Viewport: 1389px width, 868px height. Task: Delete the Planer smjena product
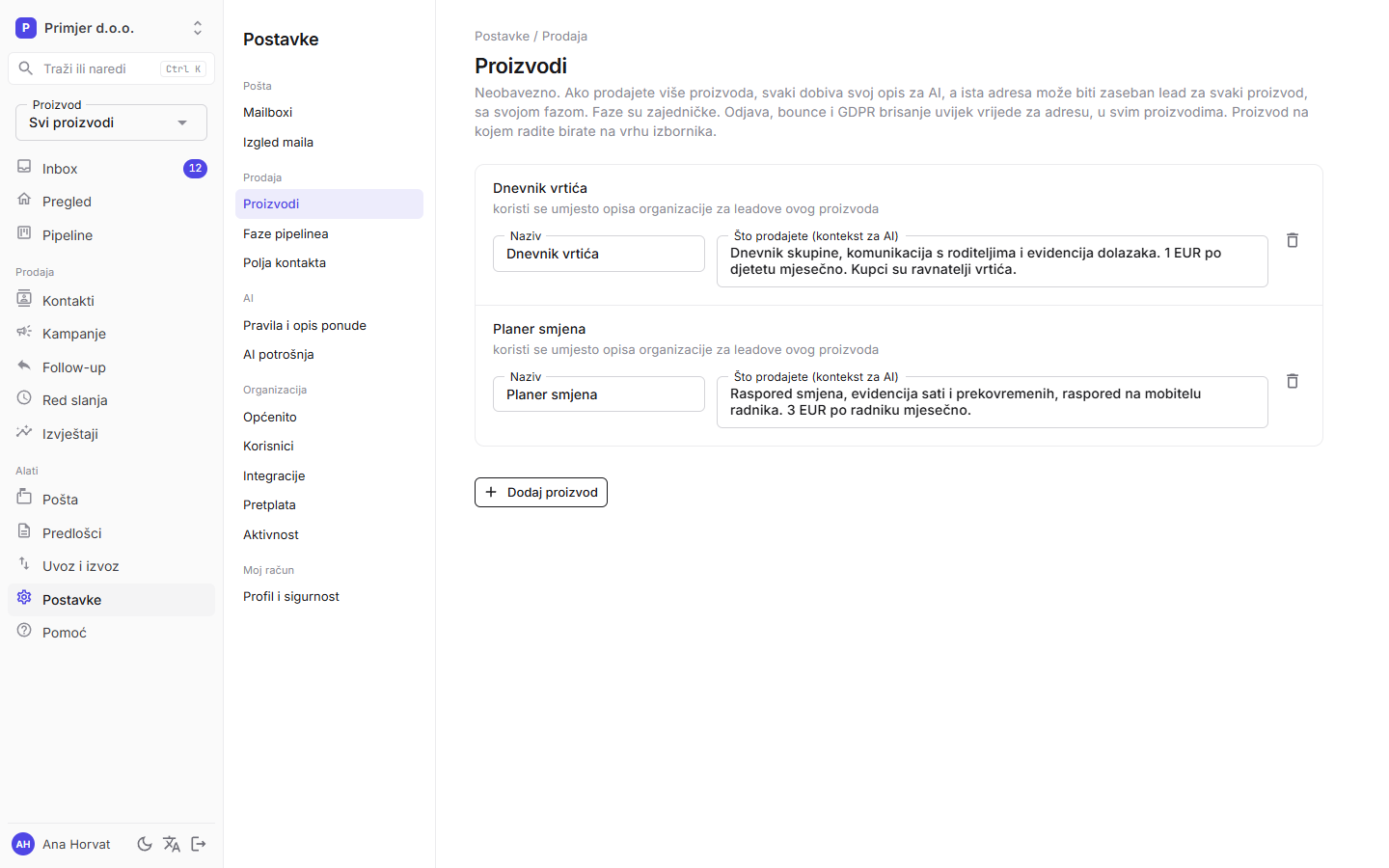click(1293, 381)
